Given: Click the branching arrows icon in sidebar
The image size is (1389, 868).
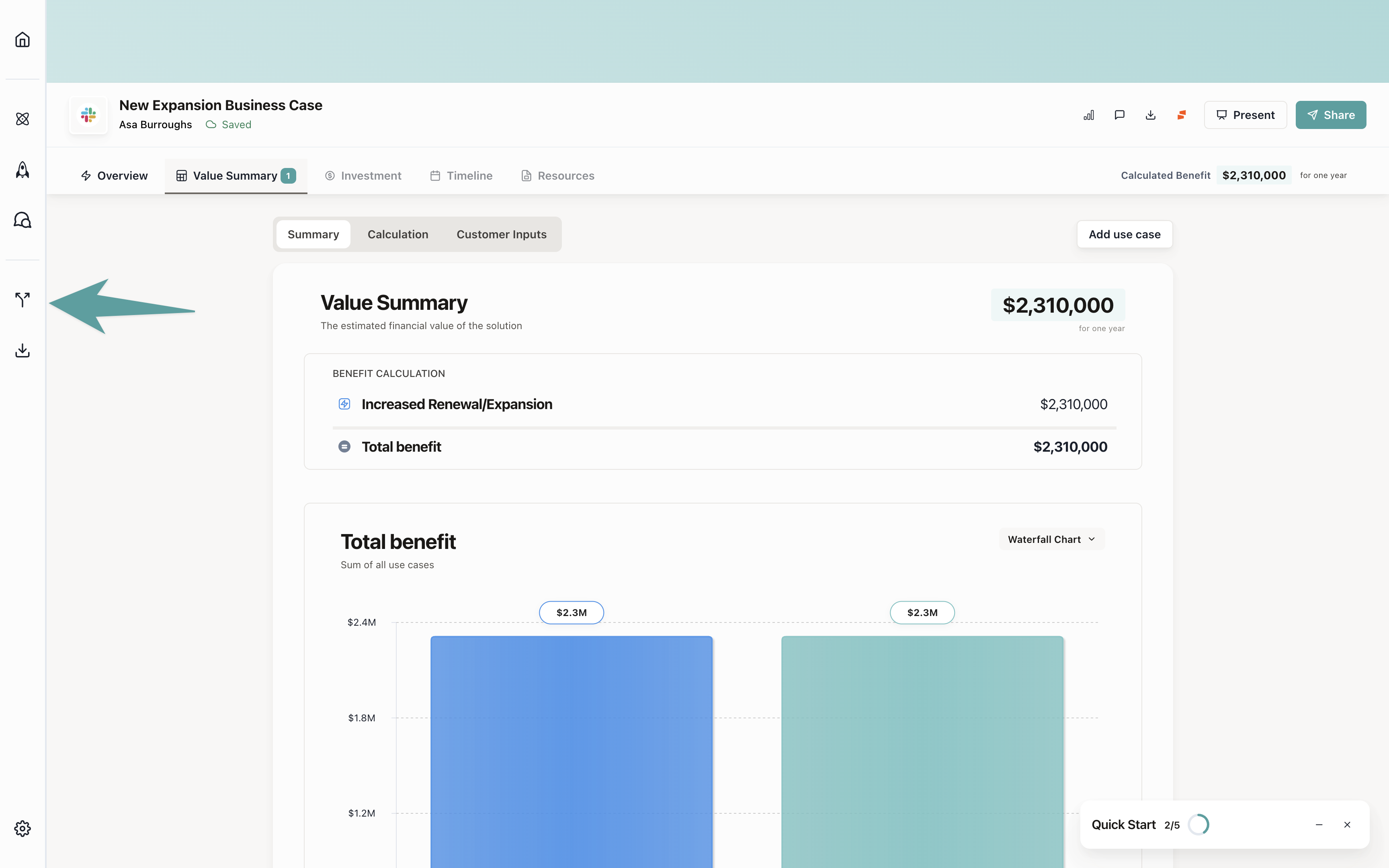Looking at the screenshot, I should (23, 299).
